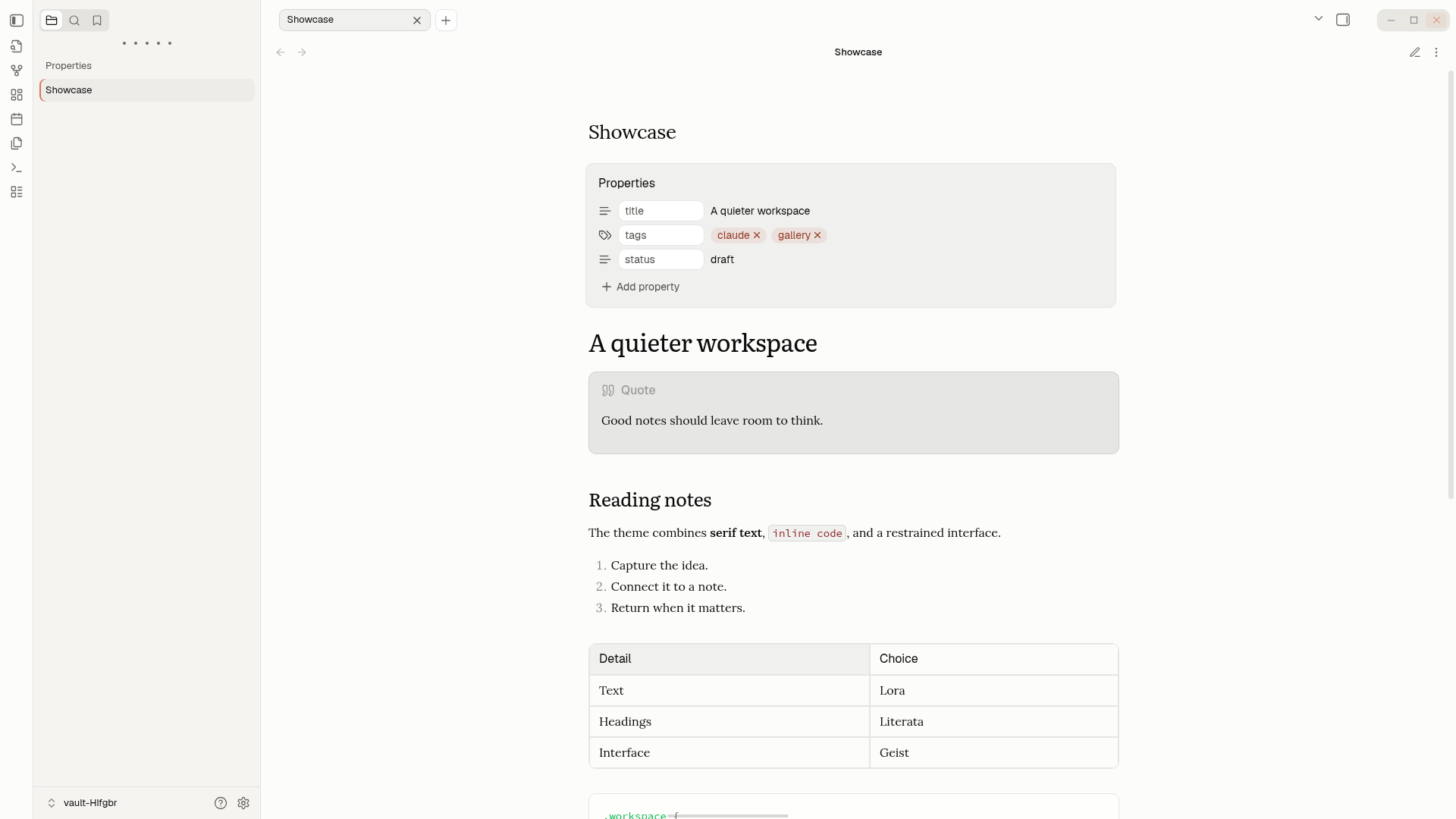This screenshot has height=819, width=1456.
Task: Click the Detail table header
Action: tap(730, 659)
